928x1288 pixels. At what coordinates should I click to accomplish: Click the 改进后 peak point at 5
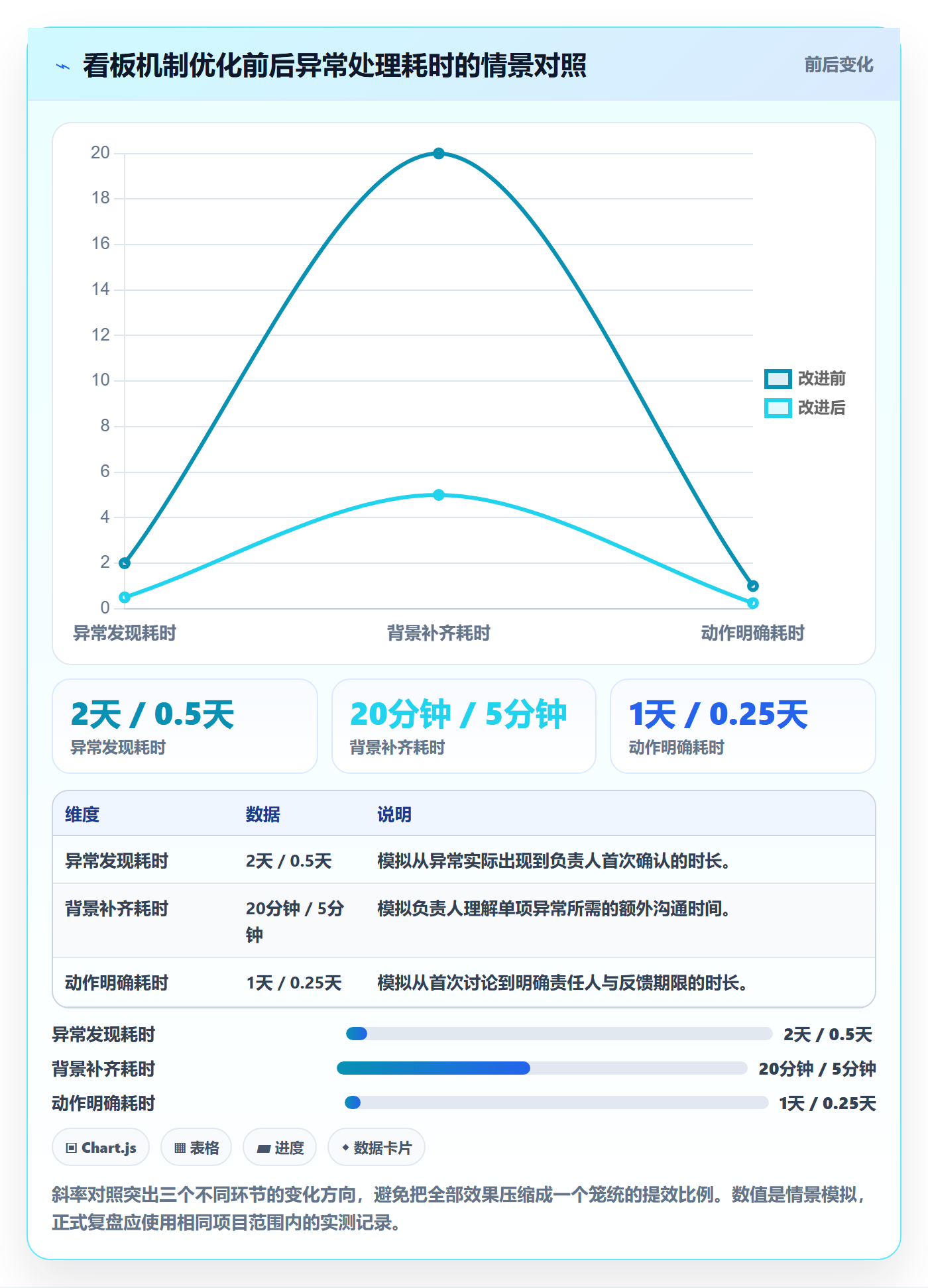439,495
